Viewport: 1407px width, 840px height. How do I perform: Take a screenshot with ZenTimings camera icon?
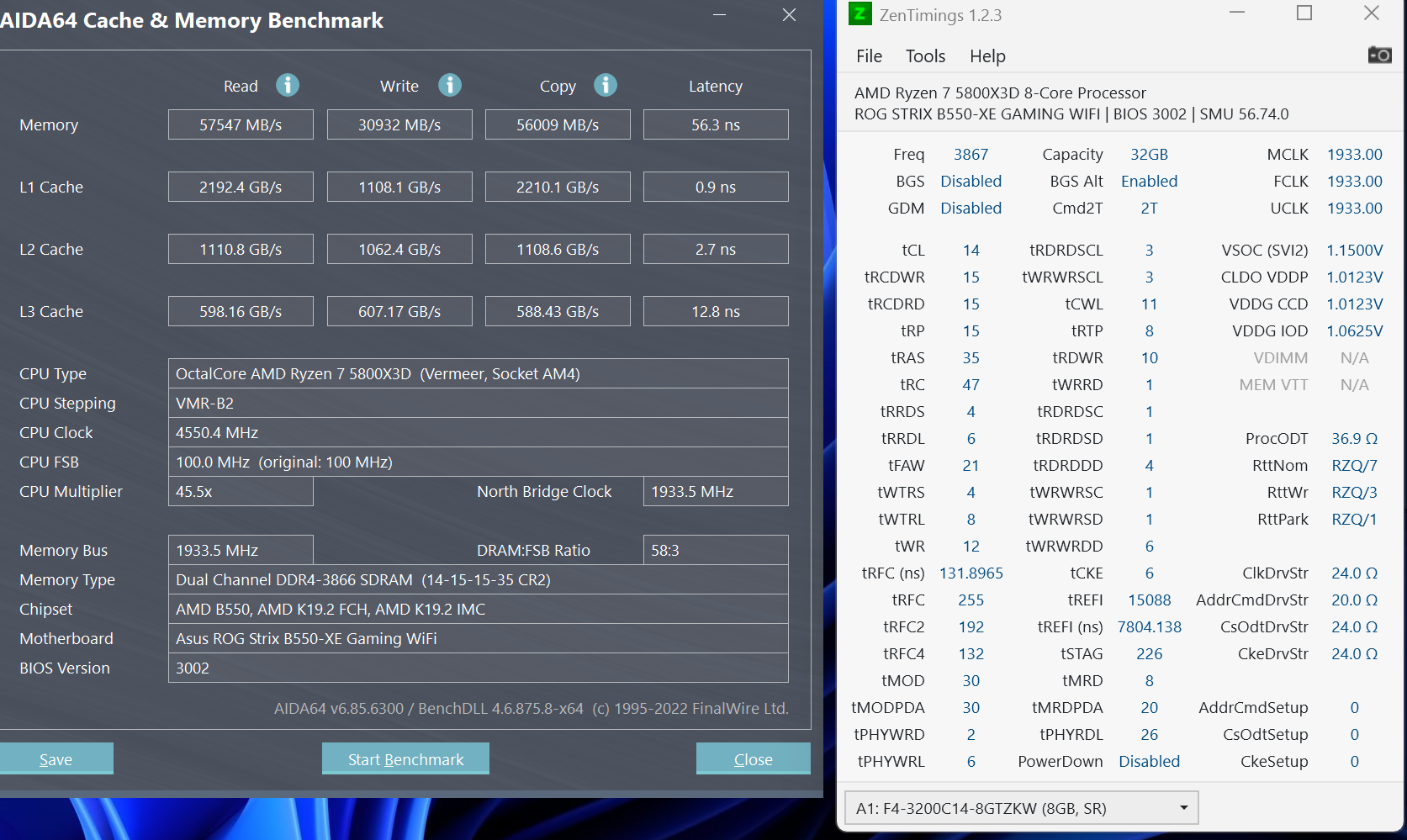click(x=1380, y=55)
